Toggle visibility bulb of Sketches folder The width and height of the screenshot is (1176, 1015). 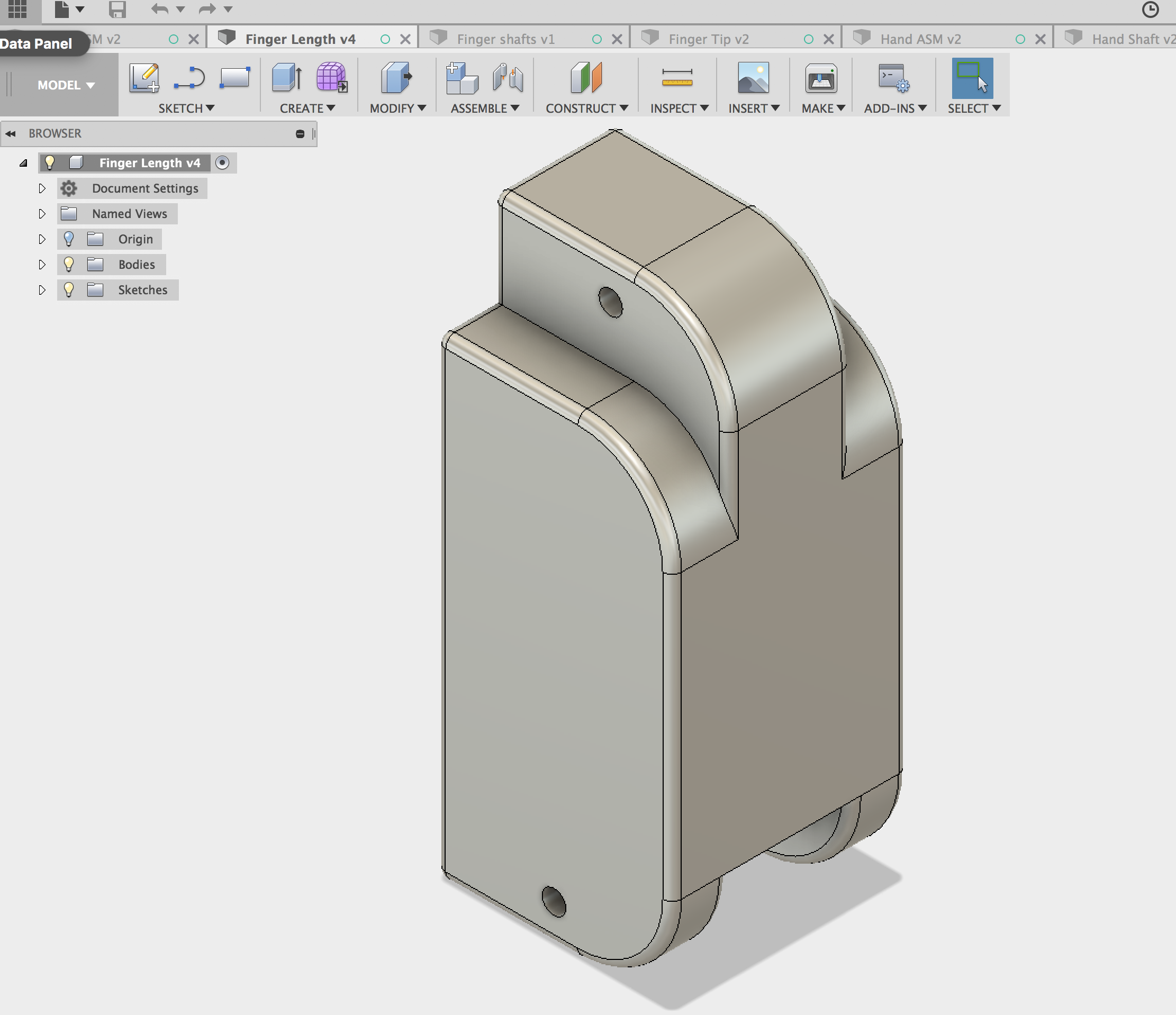click(69, 290)
